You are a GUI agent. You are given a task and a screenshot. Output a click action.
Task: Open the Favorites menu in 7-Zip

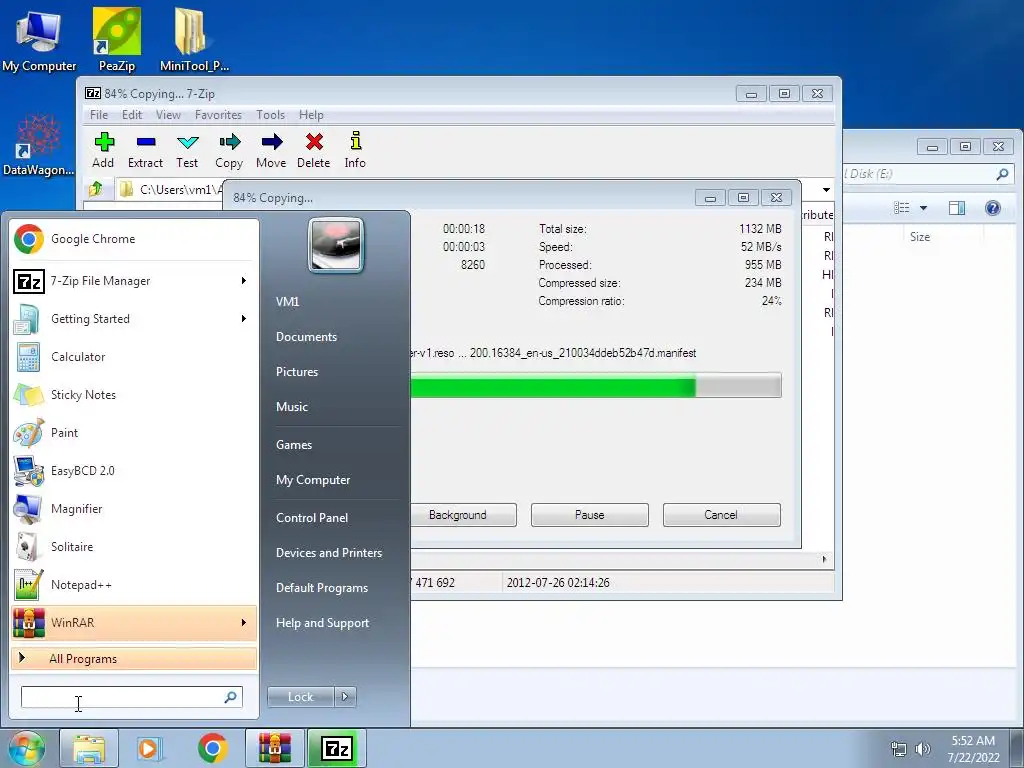(218, 115)
